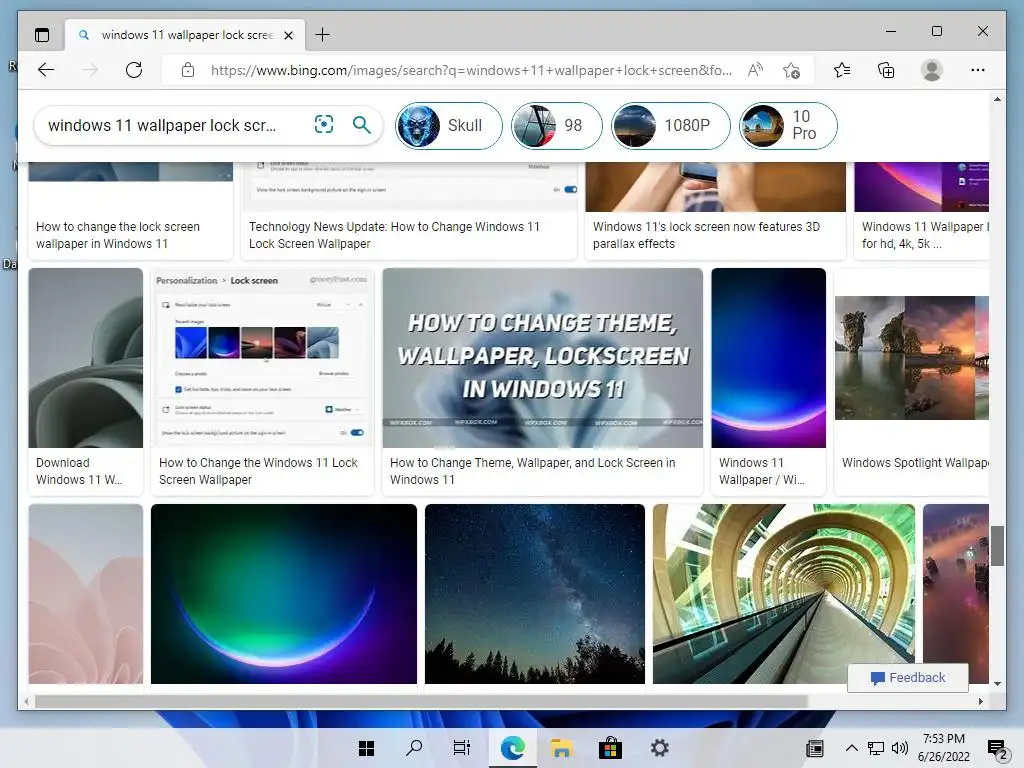Open the Favorites list

click(x=842, y=70)
